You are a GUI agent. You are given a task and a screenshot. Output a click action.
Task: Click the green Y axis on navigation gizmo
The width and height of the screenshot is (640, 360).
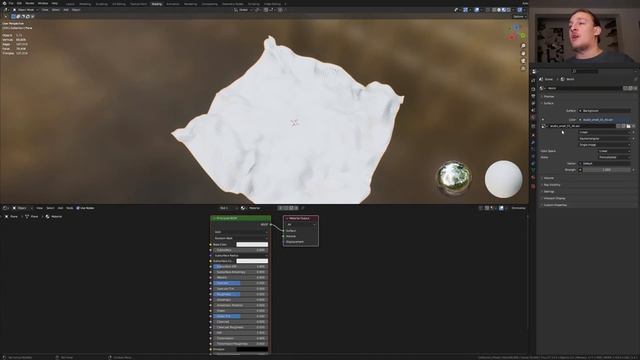click(x=522, y=36)
